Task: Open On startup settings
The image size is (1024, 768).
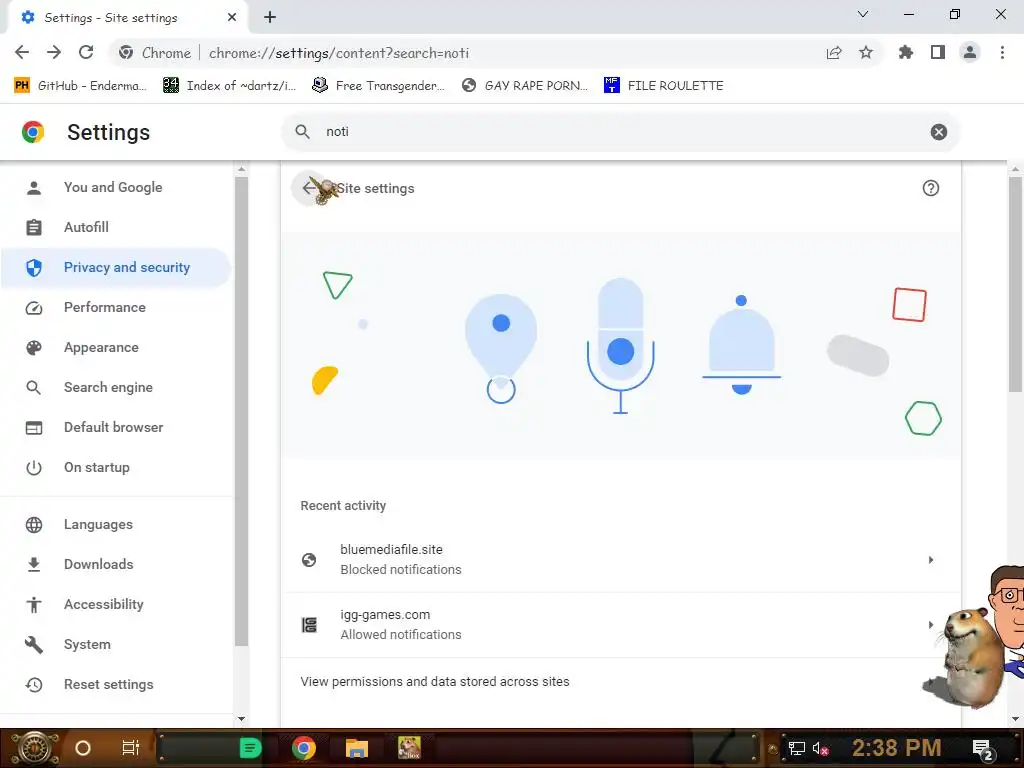Action: [116, 468]
